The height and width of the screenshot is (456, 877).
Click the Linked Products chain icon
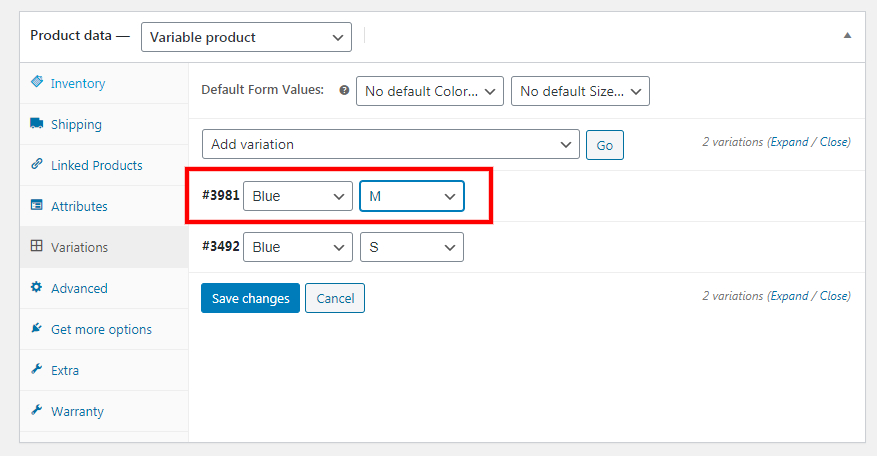pyautogui.click(x=37, y=164)
